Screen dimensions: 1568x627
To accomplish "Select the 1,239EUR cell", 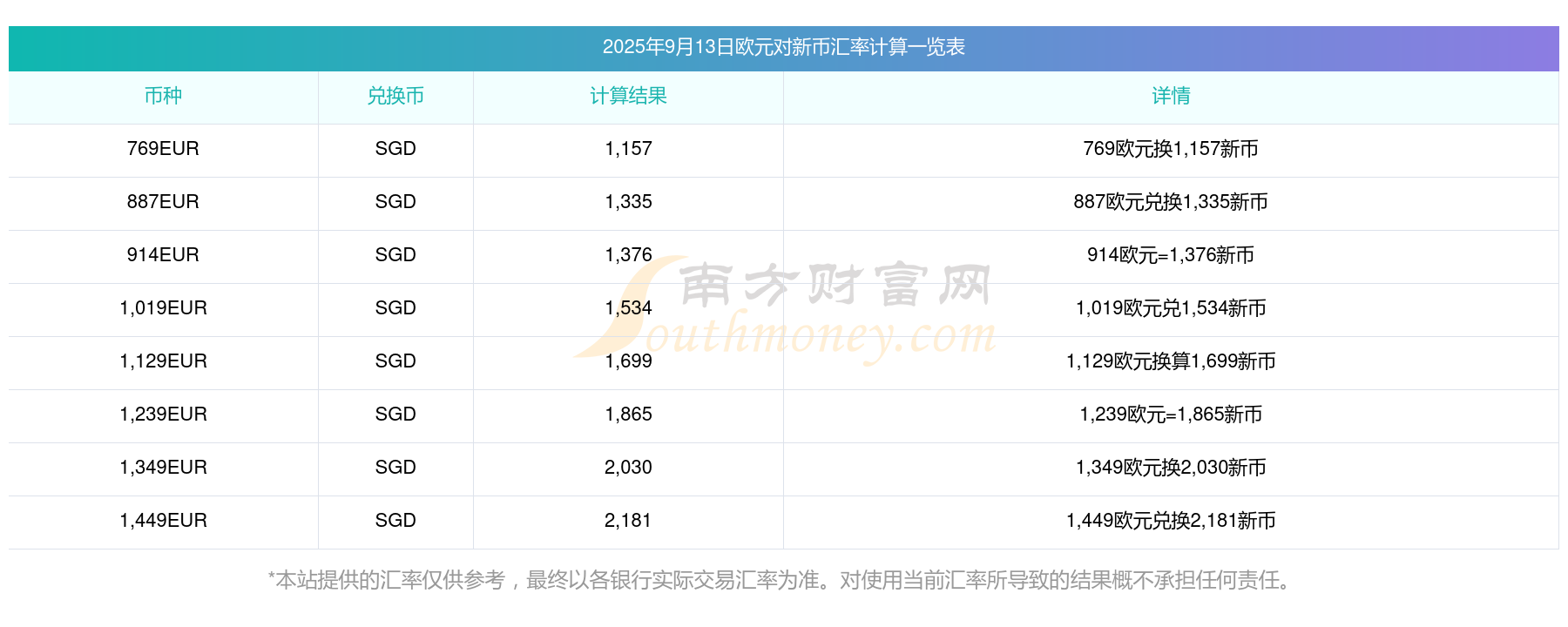I will [x=163, y=415].
